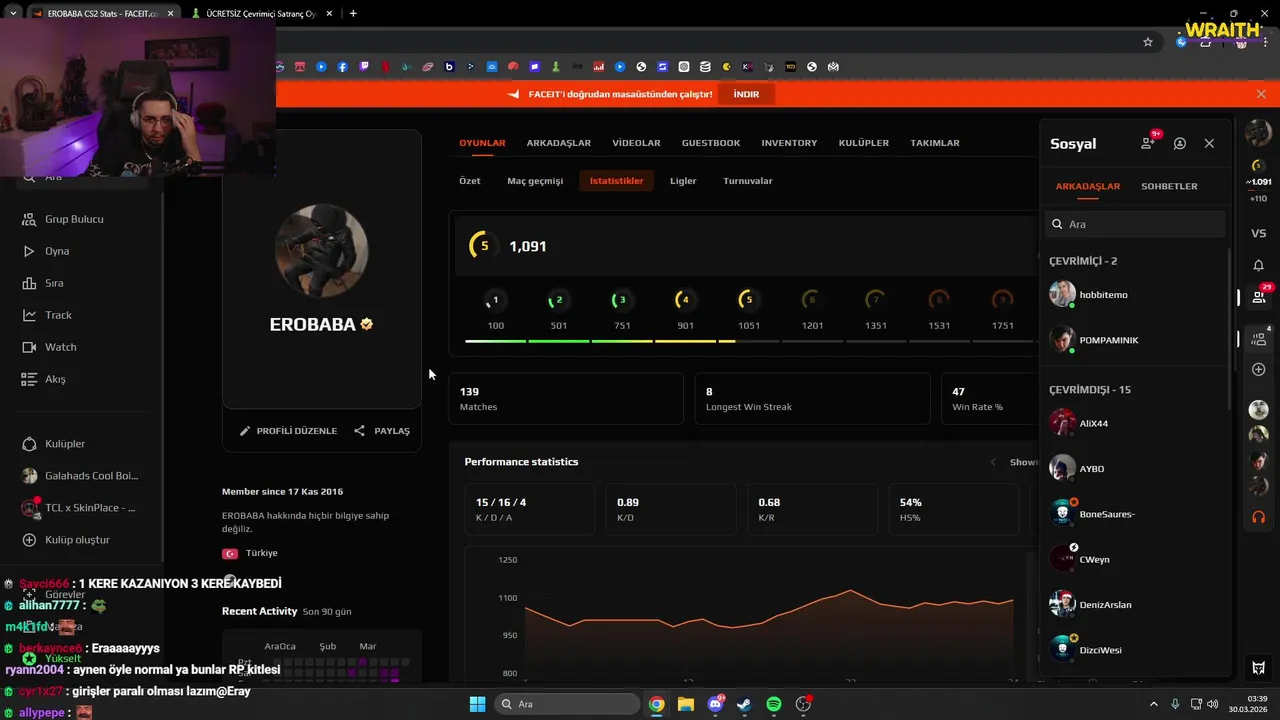The height and width of the screenshot is (720, 1280).
Task: Open the EROBABA profile avatar
Action: click(x=322, y=251)
